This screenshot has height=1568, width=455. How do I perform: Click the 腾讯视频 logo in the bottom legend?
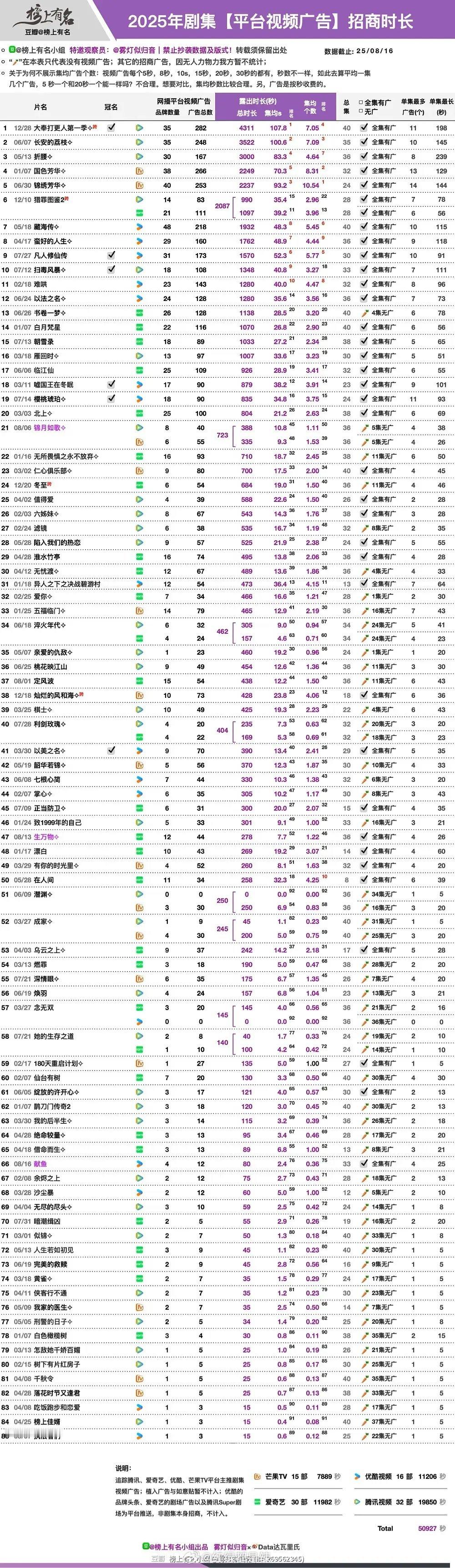pyautogui.click(x=358, y=1502)
